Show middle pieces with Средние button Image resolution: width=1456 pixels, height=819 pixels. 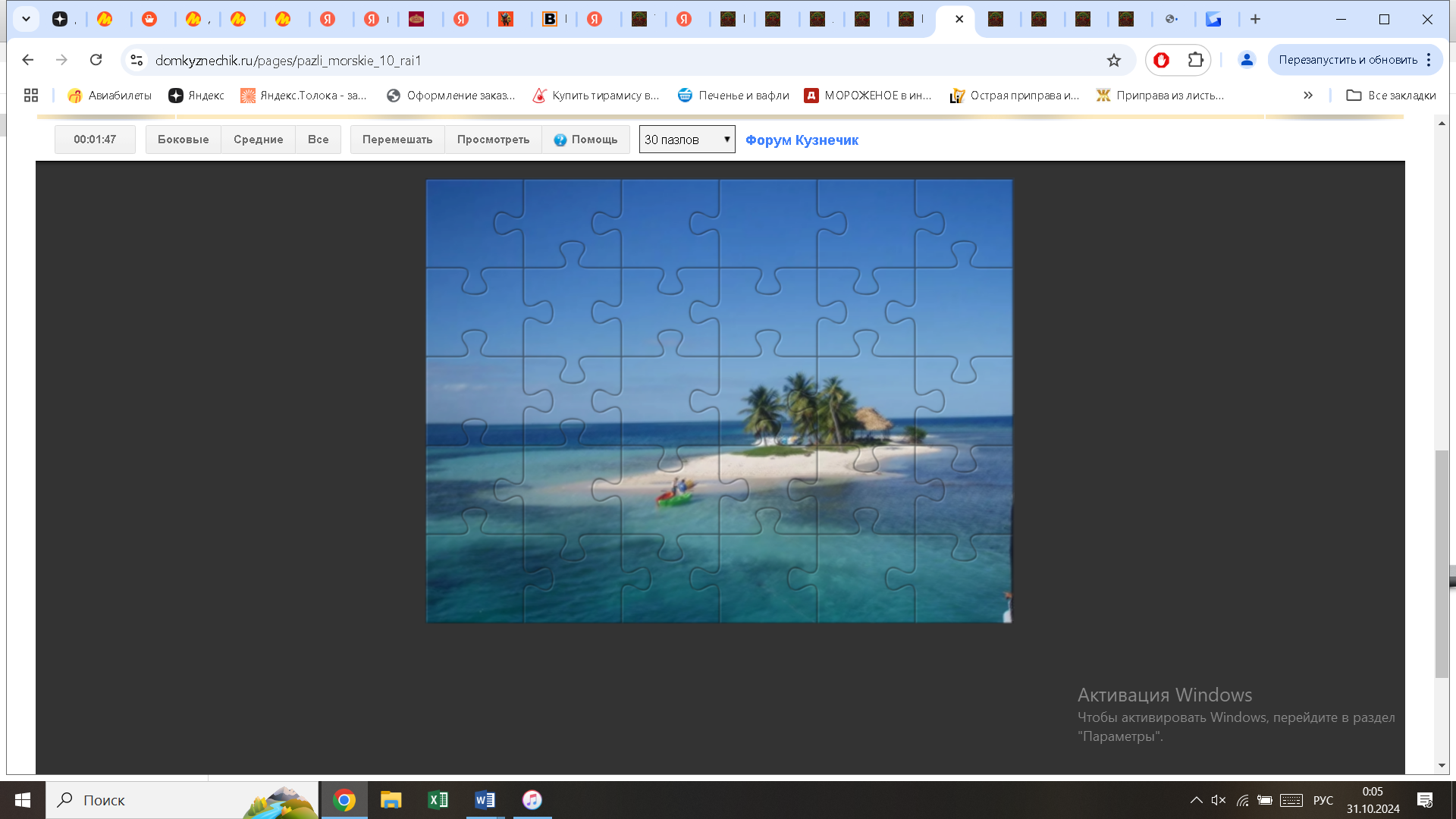258,140
